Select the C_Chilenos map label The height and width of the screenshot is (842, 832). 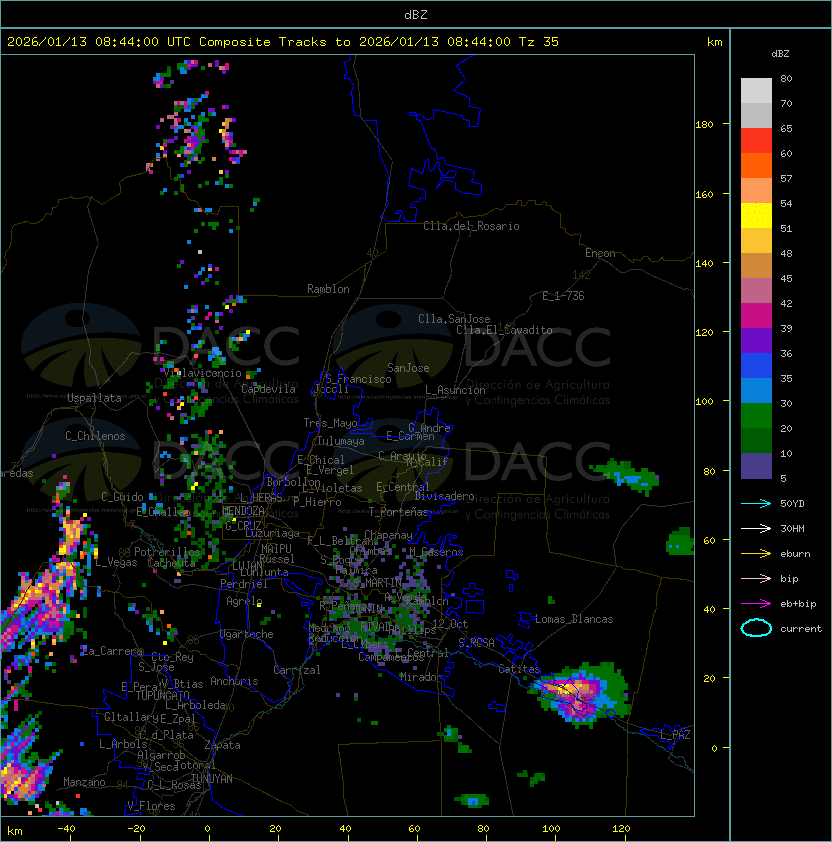click(x=95, y=436)
